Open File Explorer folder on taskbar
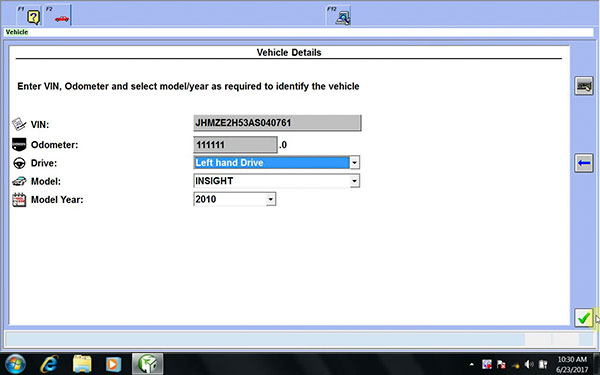 click(x=82, y=364)
